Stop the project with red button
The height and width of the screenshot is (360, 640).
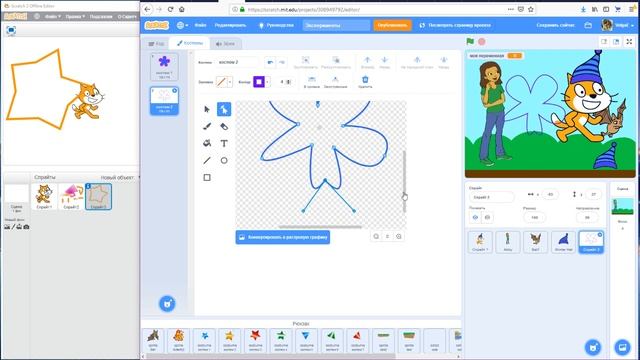pos(482,42)
